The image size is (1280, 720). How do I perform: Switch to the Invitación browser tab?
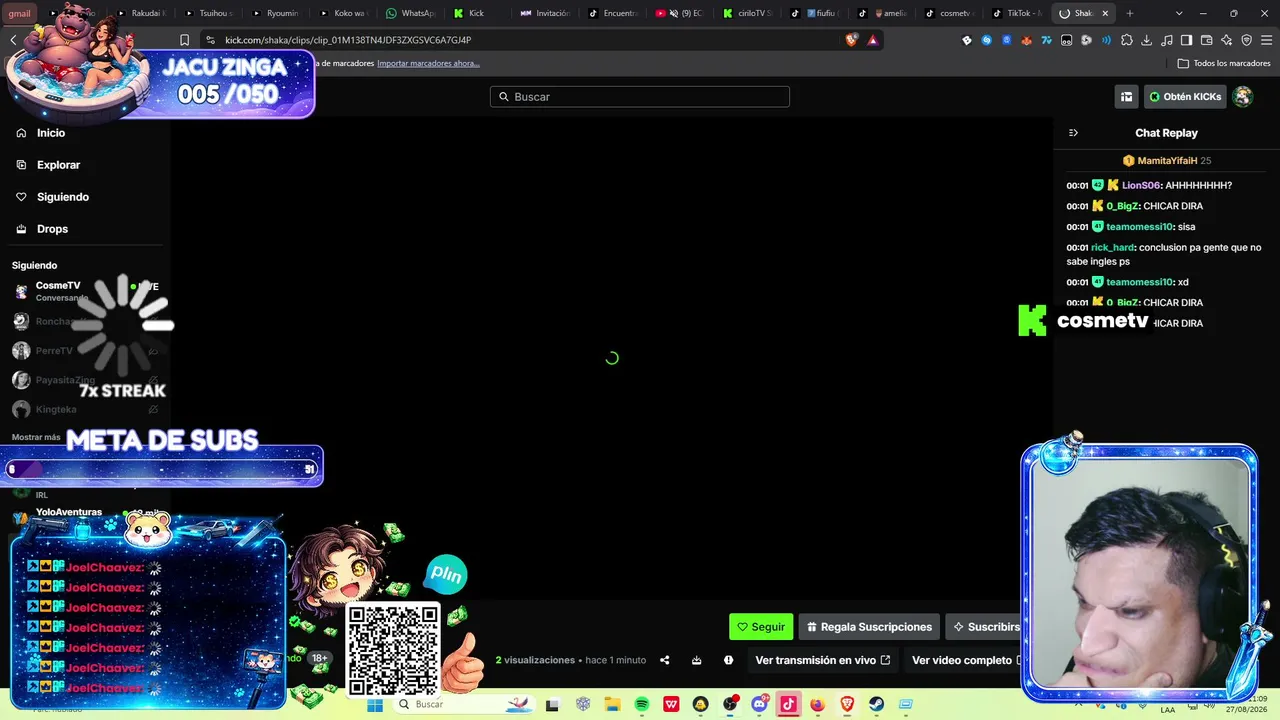click(x=546, y=13)
